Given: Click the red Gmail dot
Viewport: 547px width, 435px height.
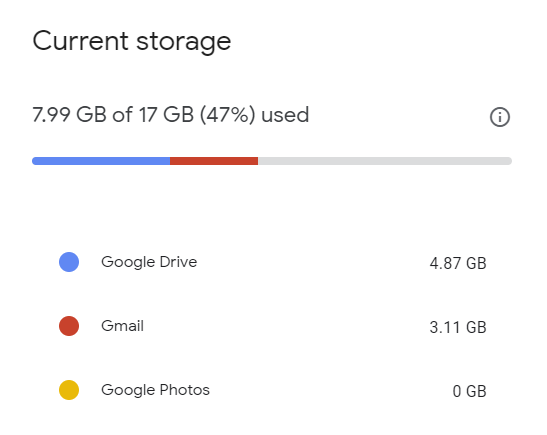Looking at the screenshot, I should coord(69,326).
